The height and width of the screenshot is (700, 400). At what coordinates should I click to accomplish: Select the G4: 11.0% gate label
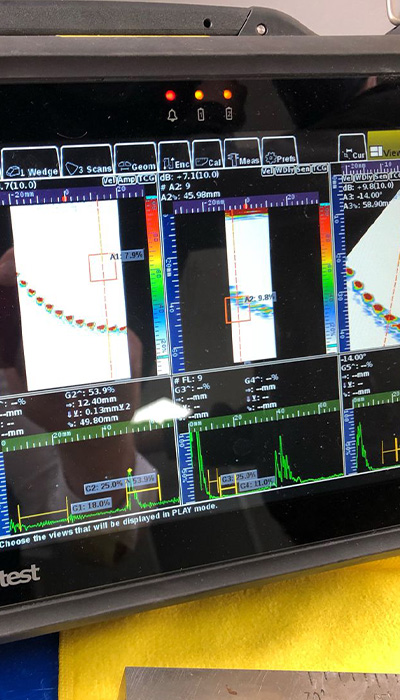[258, 483]
